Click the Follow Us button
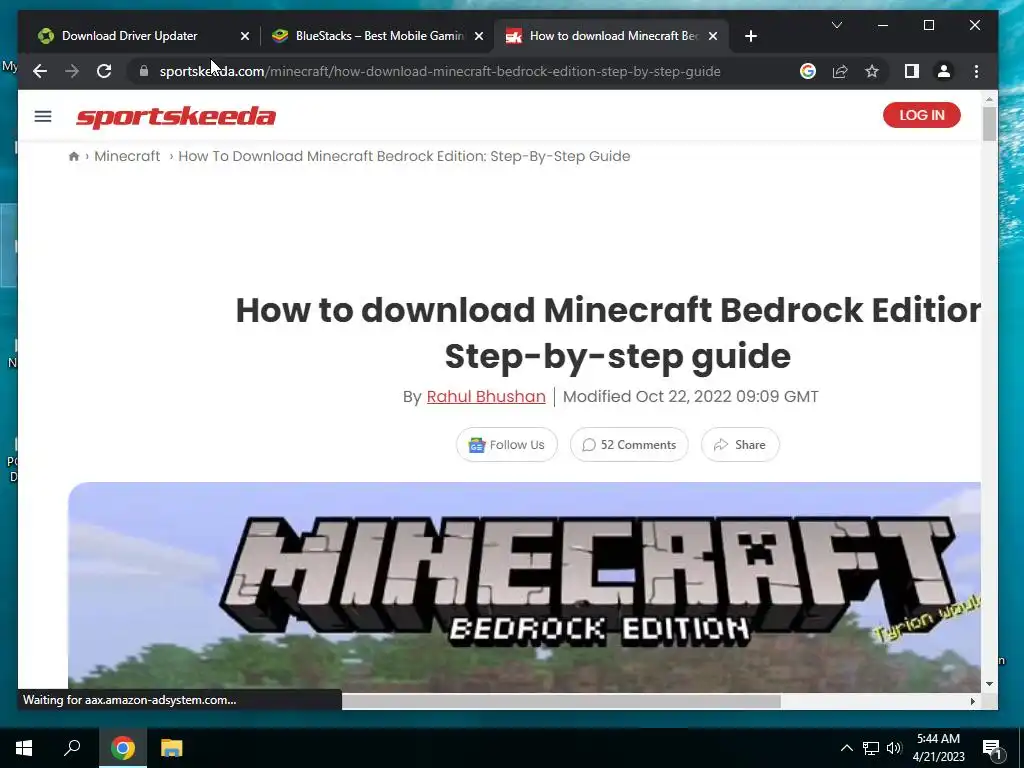Image resolution: width=1024 pixels, height=768 pixels. pos(507,445)
